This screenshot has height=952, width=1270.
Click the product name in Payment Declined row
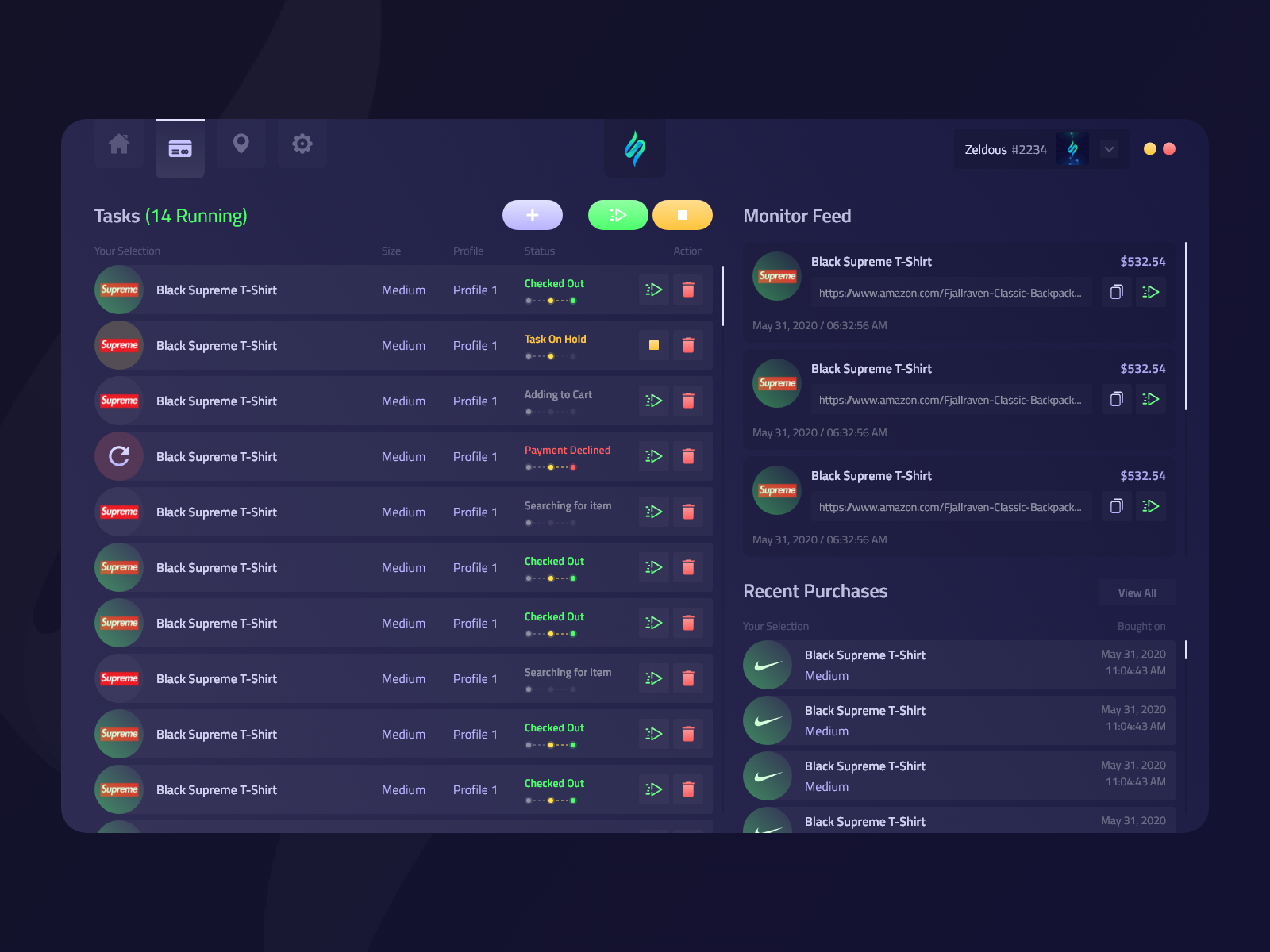pyautogui.click(x=217, y=457)
